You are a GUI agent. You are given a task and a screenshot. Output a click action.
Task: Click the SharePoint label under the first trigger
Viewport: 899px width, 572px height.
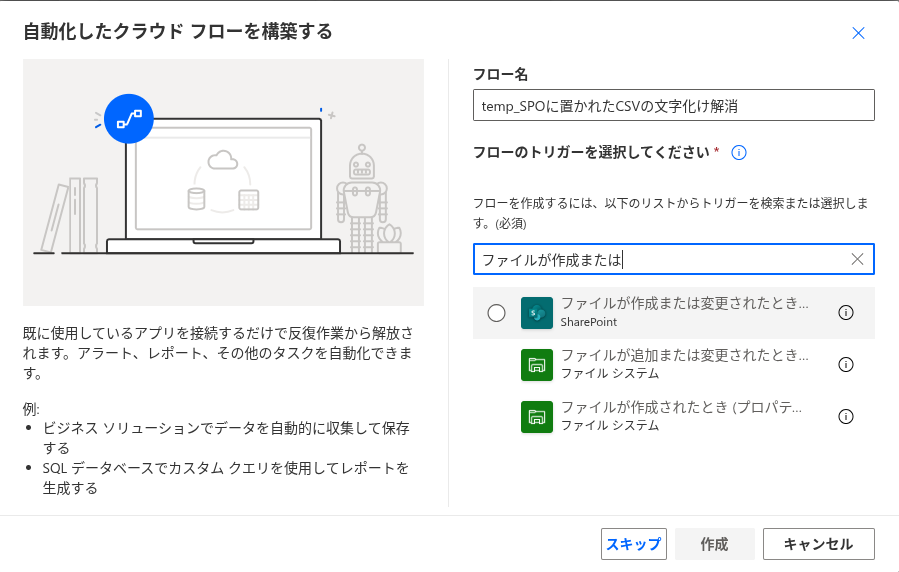pos(589,322)
